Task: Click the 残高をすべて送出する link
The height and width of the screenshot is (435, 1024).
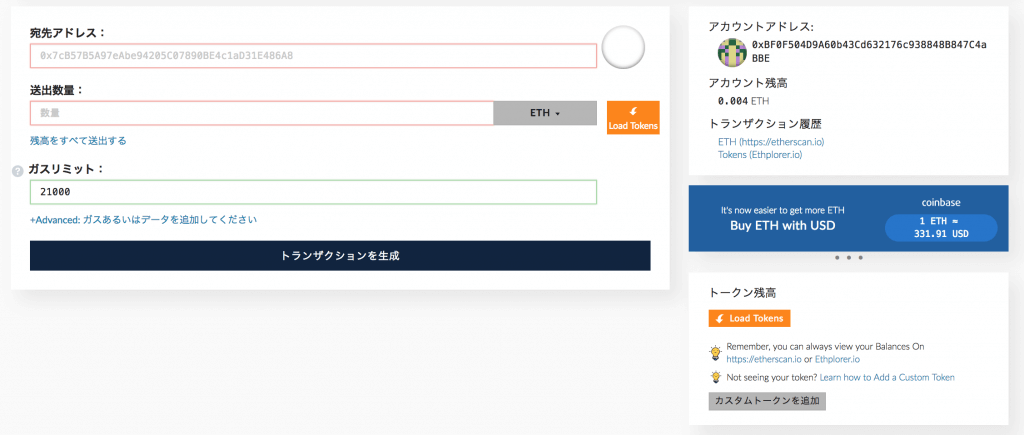Action: (78, 140)
